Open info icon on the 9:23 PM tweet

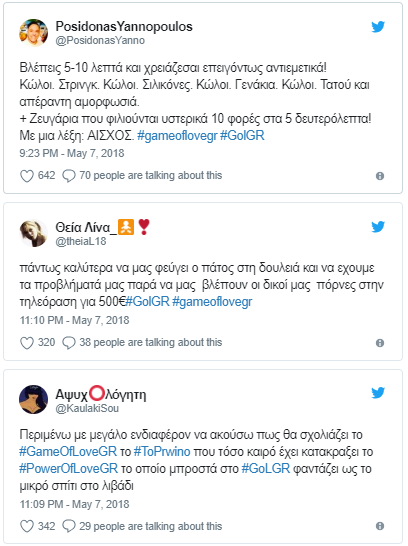click(x=380, y=176)
